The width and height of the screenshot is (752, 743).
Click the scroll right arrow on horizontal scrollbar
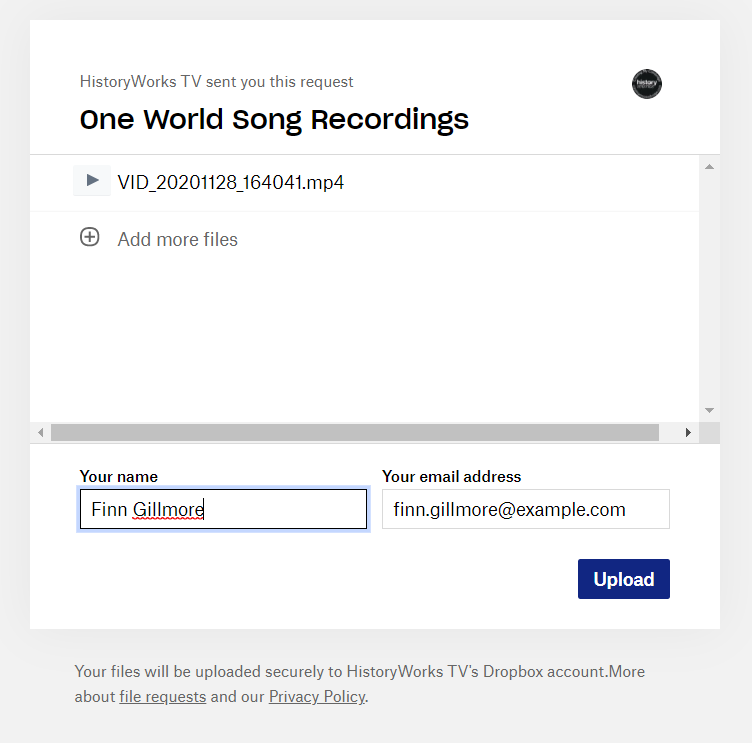688,433
